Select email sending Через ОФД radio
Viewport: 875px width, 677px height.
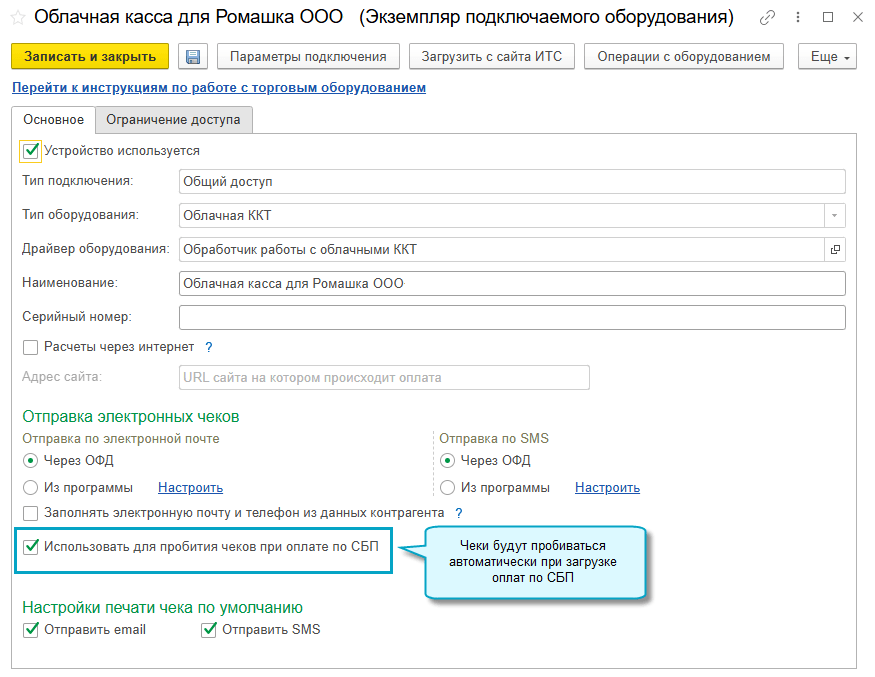pos(30,461)
